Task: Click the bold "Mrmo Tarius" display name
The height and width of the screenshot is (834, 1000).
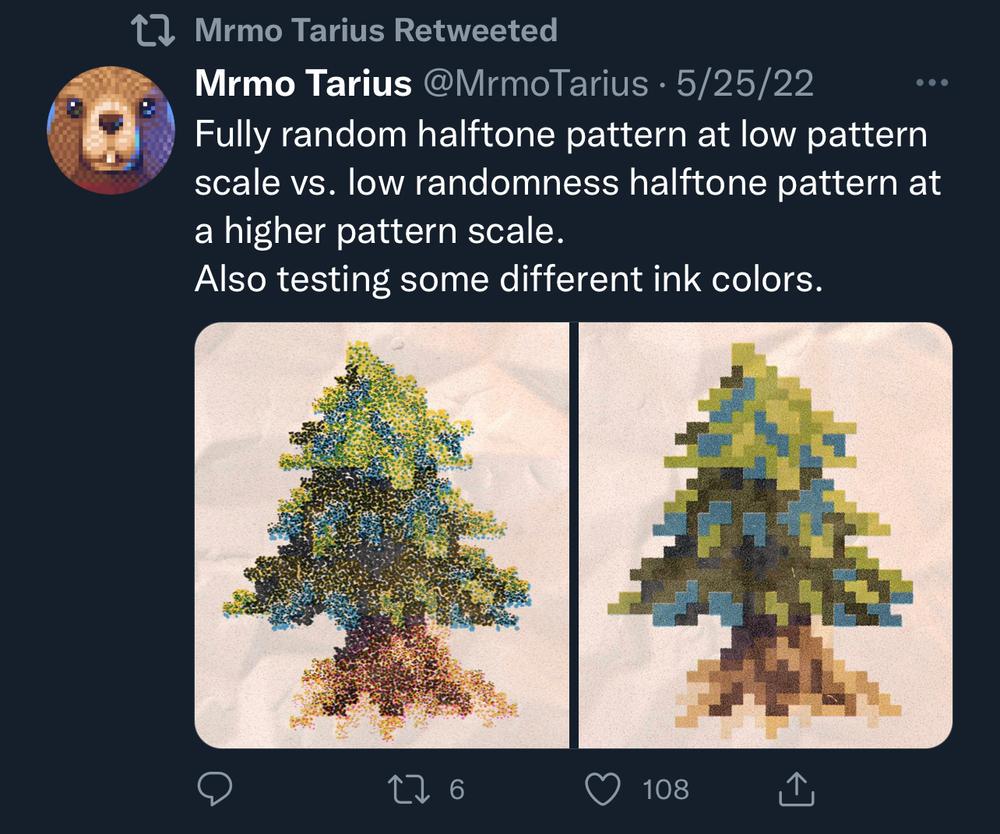Action: pos(303,83)
